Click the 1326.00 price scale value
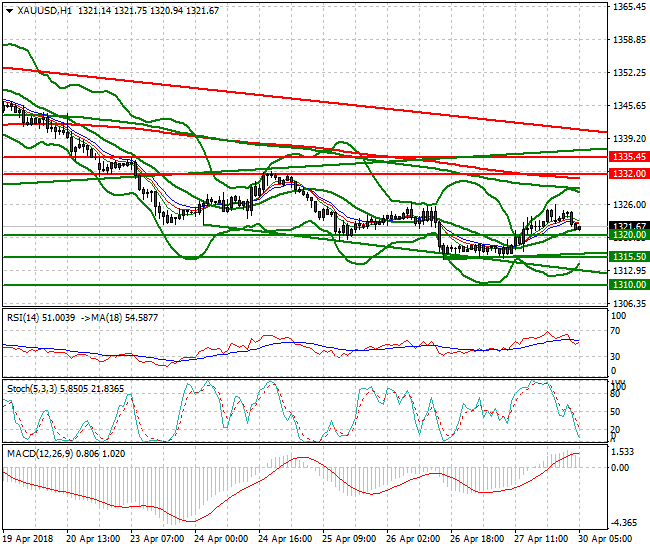650x550 pixels. [629, 205]
